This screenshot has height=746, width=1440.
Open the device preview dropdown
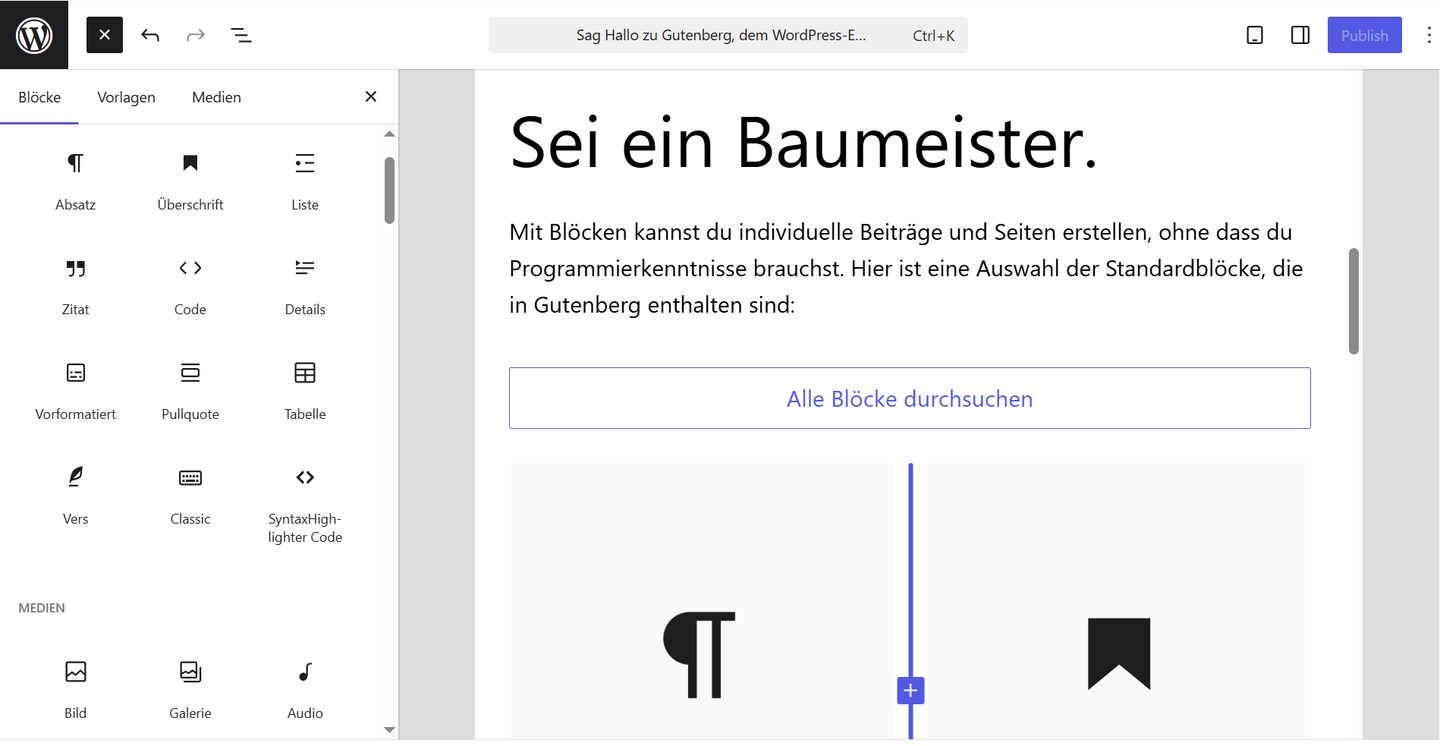point(1255,35)
